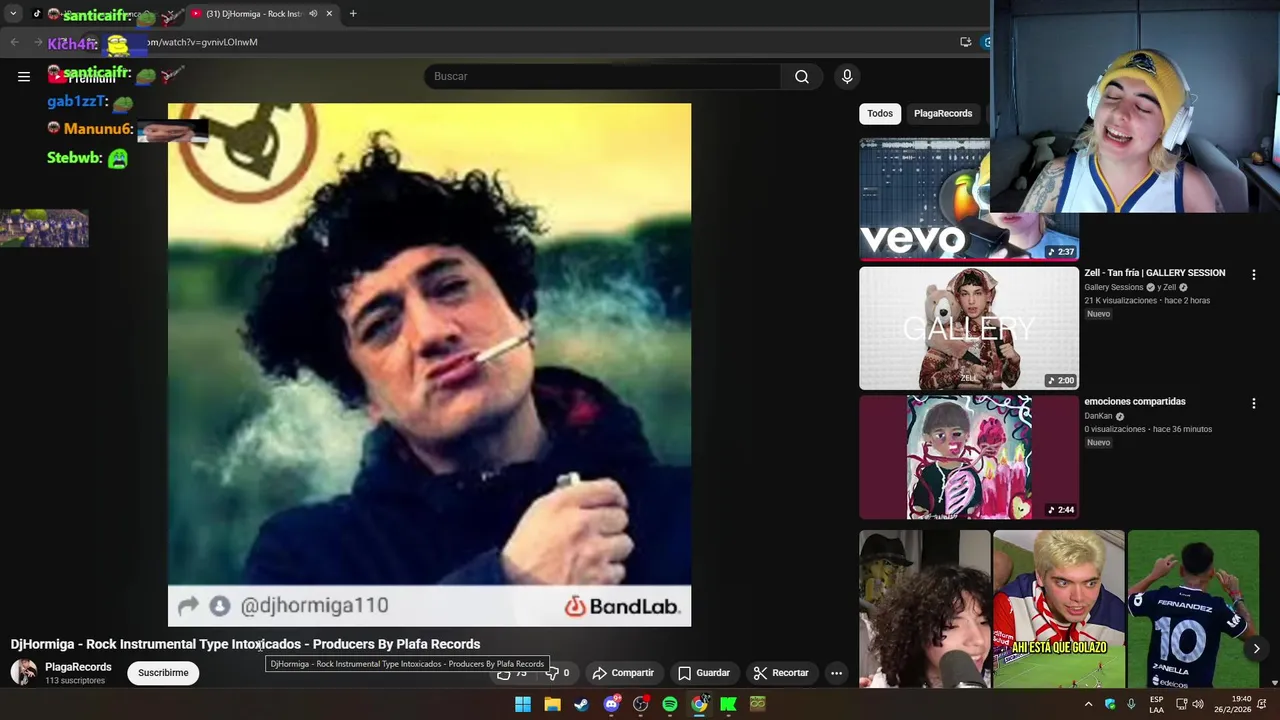Click the microphone icon in system tray
This screenshot has height=720, width=1280.
pyautogui.click(x=1131, y=704)
